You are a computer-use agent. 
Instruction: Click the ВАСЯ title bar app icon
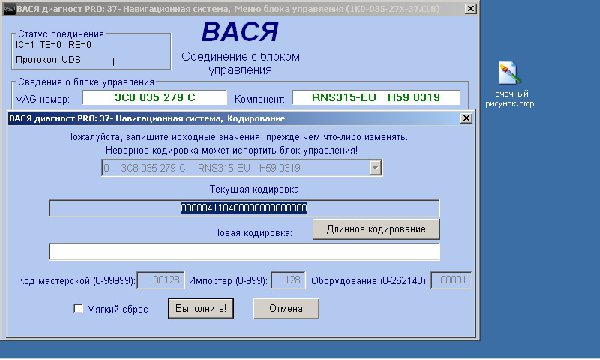click(x=9, y=8)
